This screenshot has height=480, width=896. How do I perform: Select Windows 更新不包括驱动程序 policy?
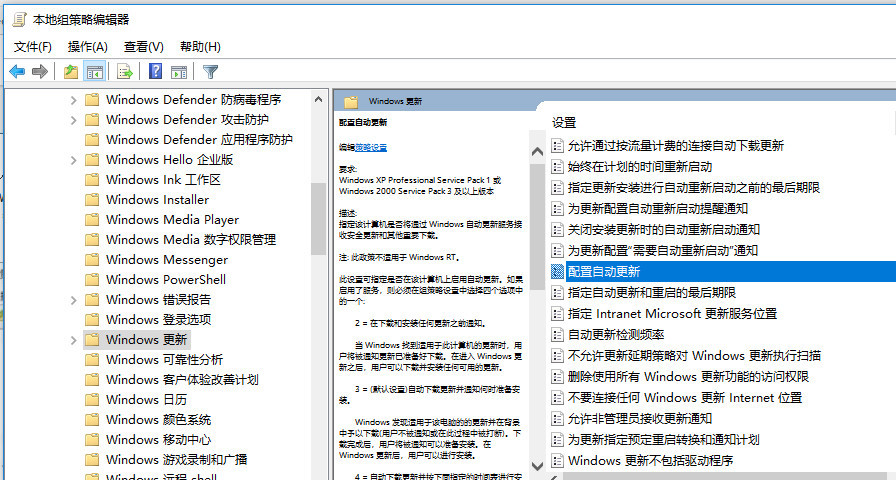(650, 461)
